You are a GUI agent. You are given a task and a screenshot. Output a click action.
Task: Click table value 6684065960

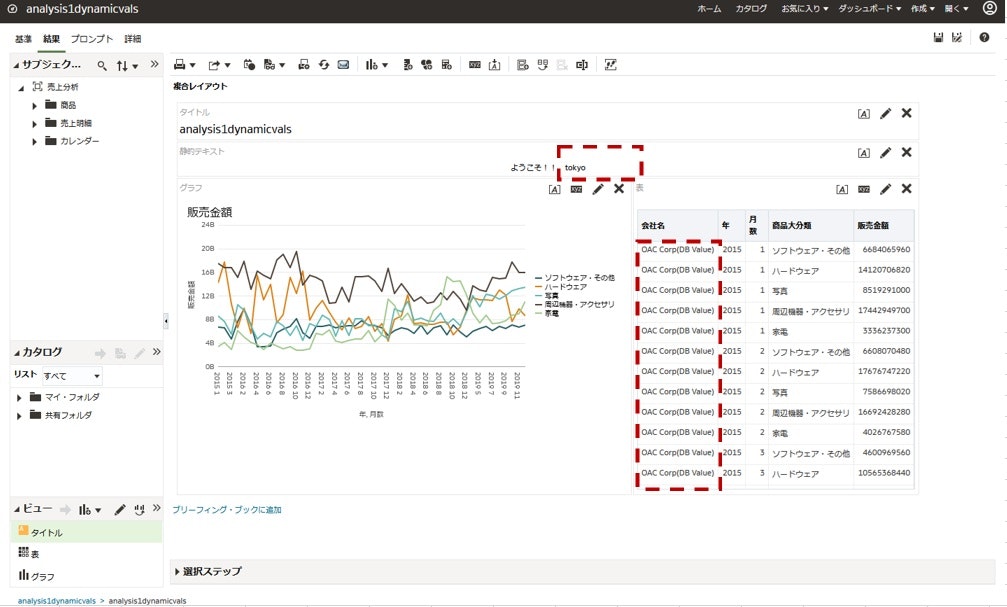pos(886,250)
